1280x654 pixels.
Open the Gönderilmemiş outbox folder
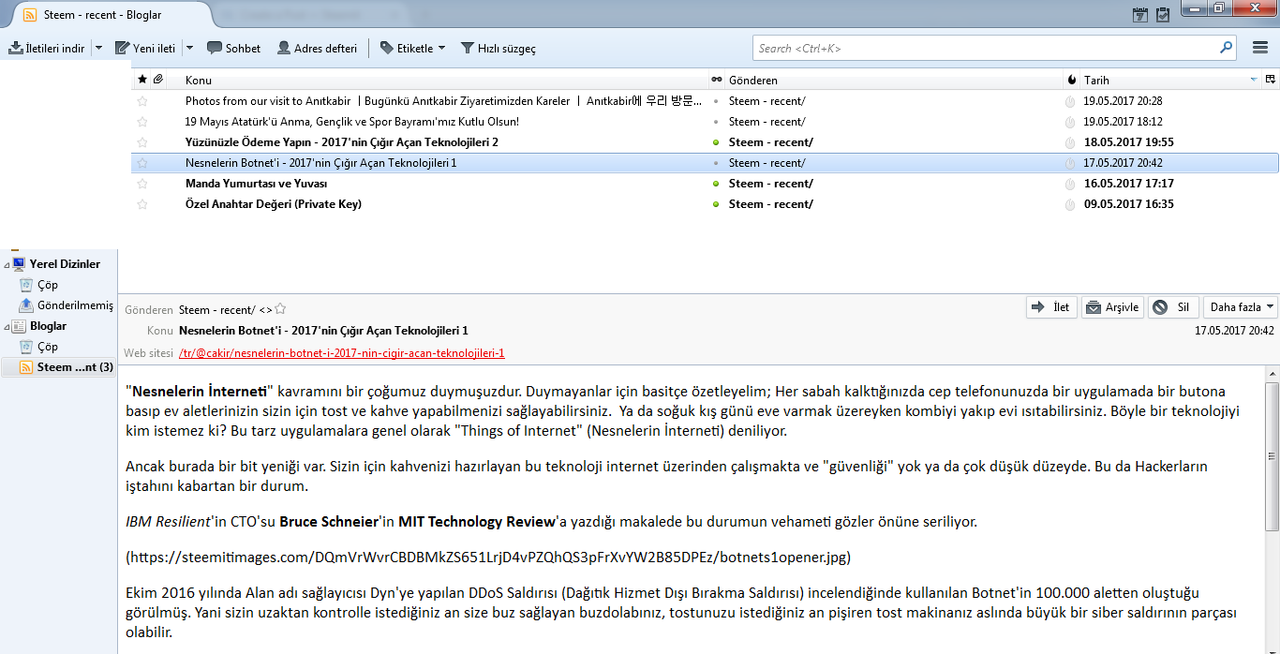coord(75,306)
